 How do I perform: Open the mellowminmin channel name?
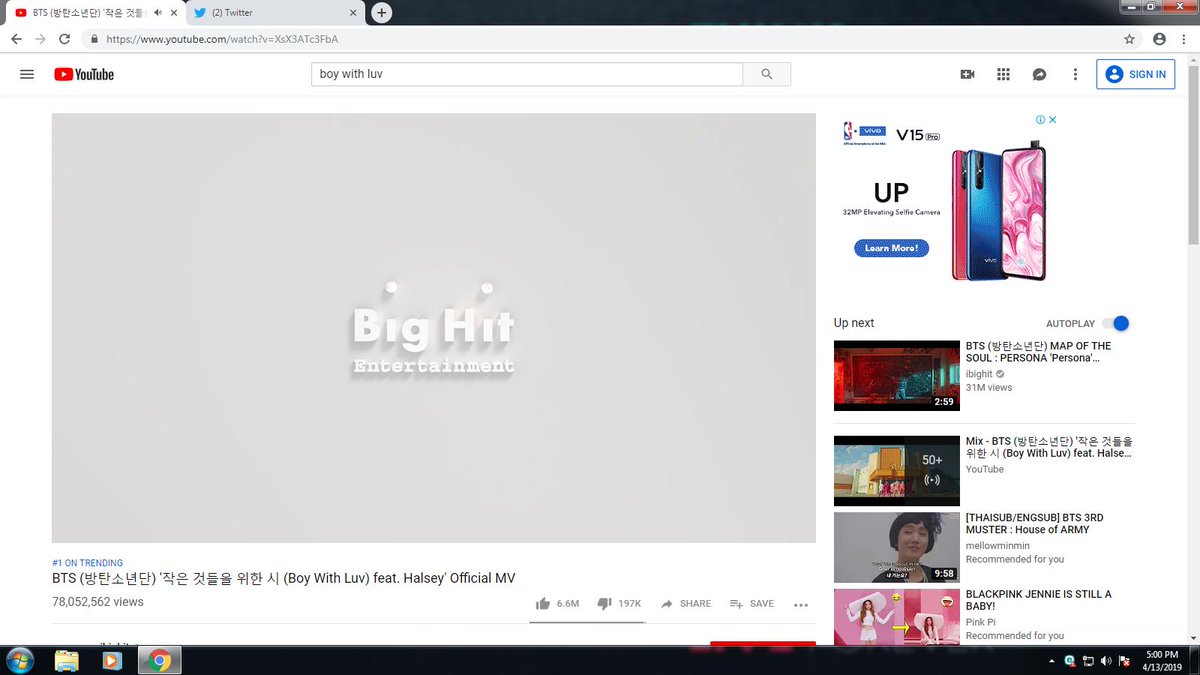[x=1000, y=546]
